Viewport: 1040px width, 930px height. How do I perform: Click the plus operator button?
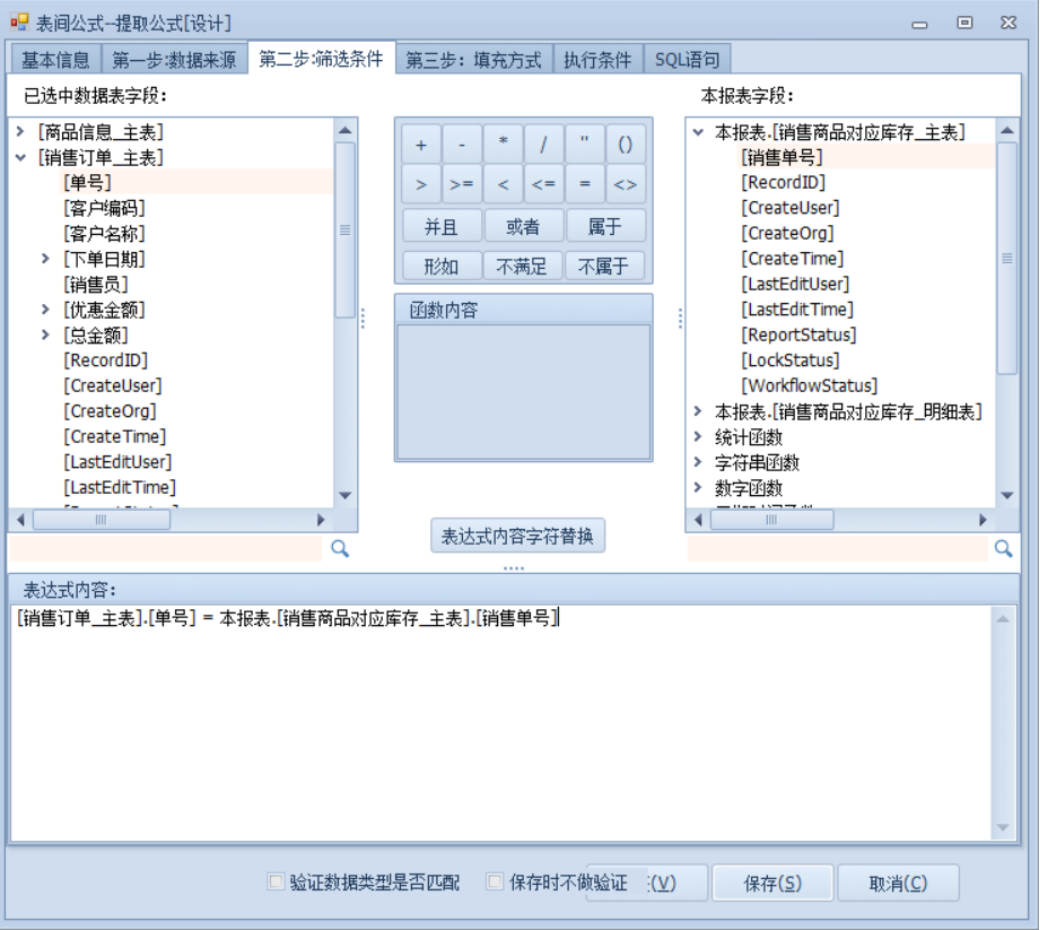tap(421, 145)
